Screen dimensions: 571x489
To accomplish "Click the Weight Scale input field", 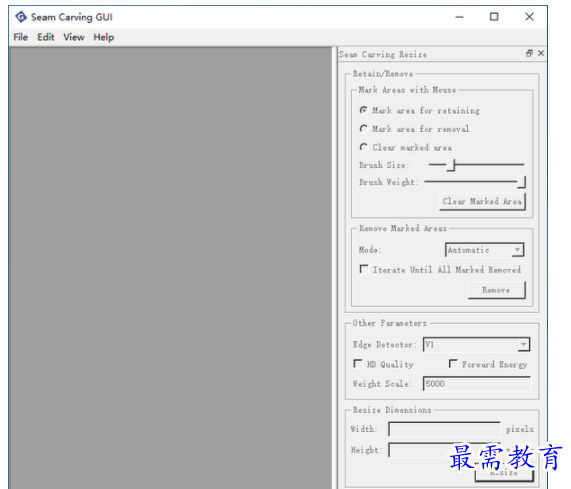I will point(477,384).
